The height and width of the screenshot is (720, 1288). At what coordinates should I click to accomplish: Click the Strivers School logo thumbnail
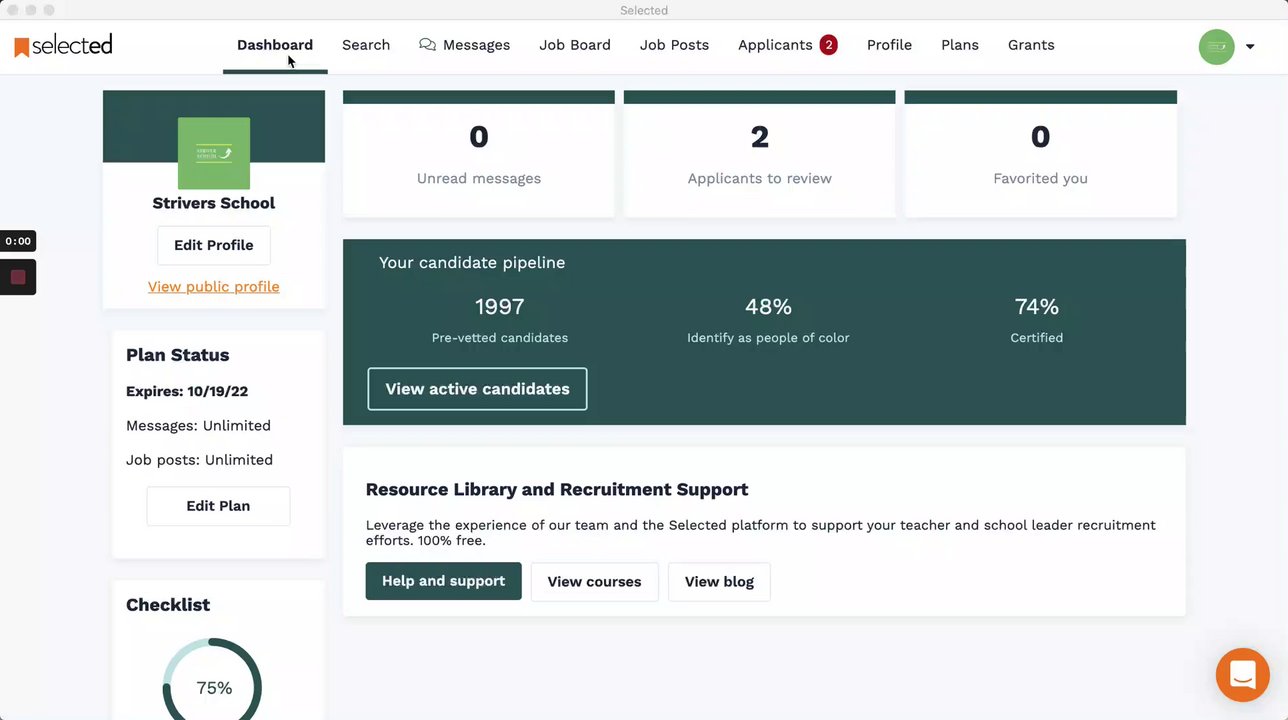214,153
